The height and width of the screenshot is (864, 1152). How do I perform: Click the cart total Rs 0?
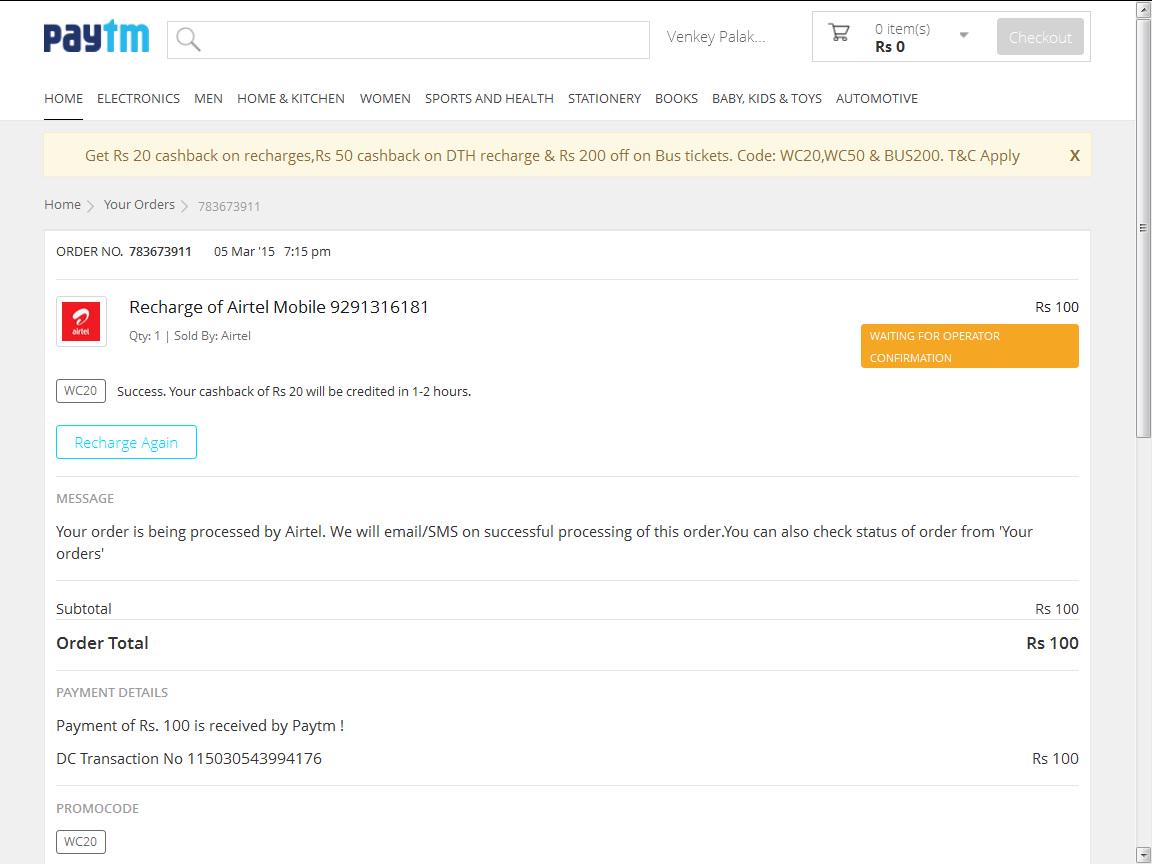click(890, 47)
